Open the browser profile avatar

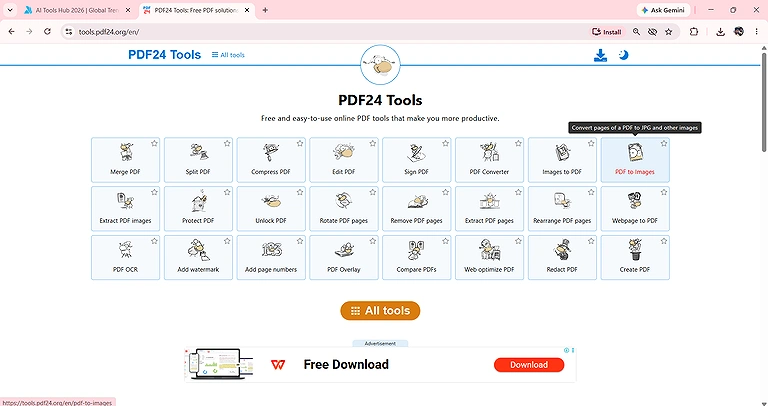point(739,31)
